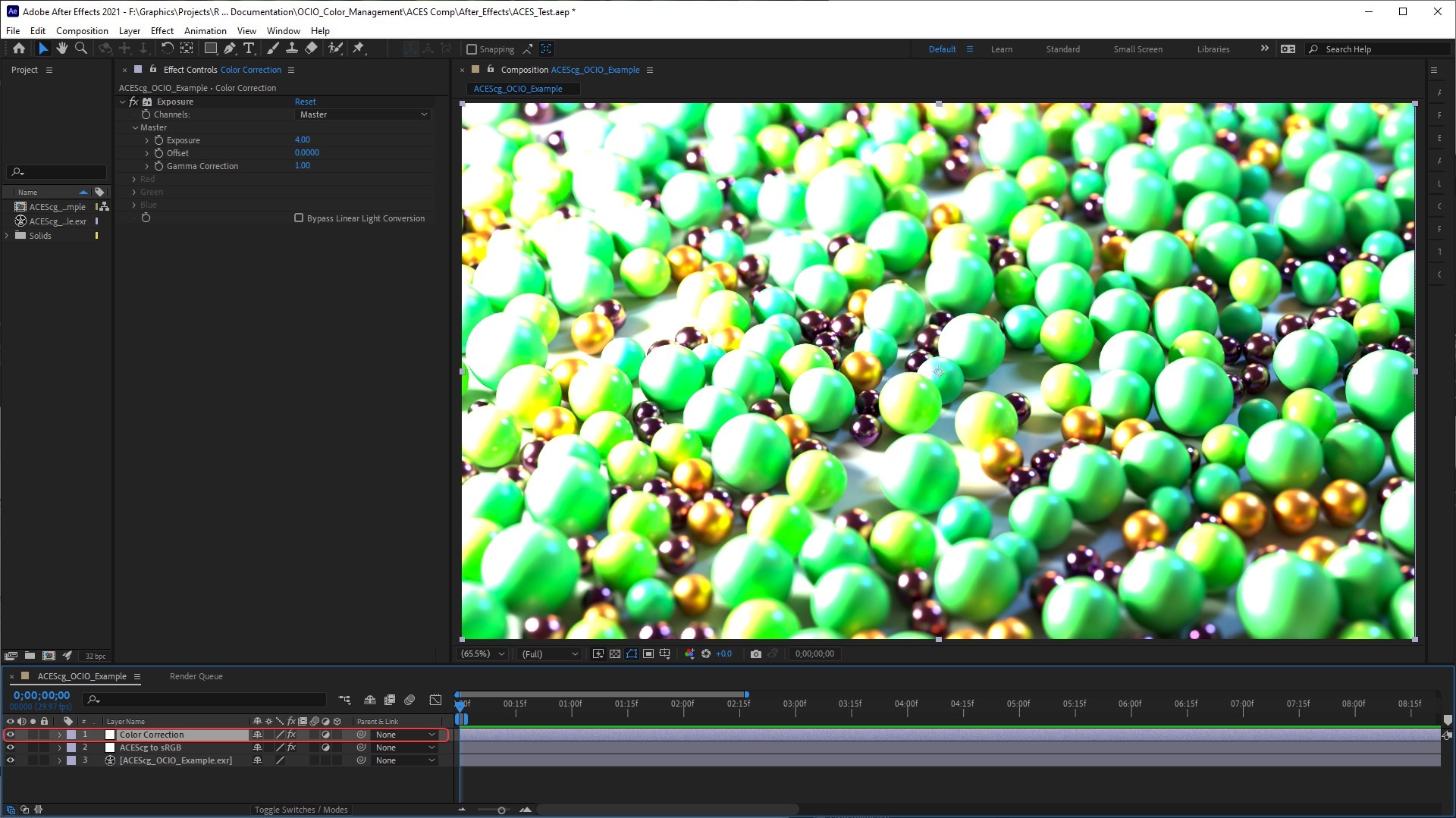Click Toggle Switches / Modes button
This screenshot has width=1456, height=818.
[301, 810]
